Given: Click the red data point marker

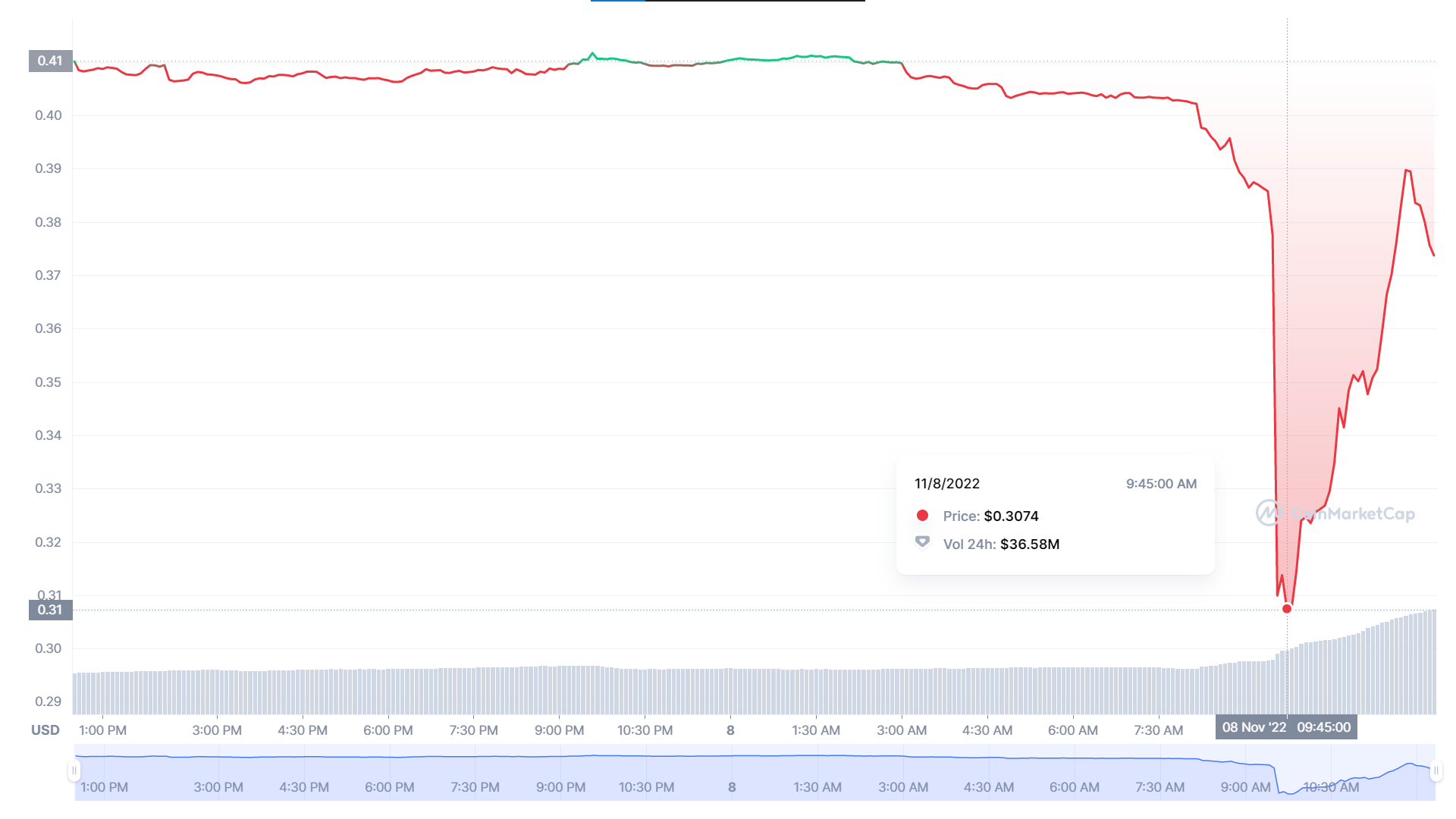Looking at the screenshot, I should tap(1287, 609).
